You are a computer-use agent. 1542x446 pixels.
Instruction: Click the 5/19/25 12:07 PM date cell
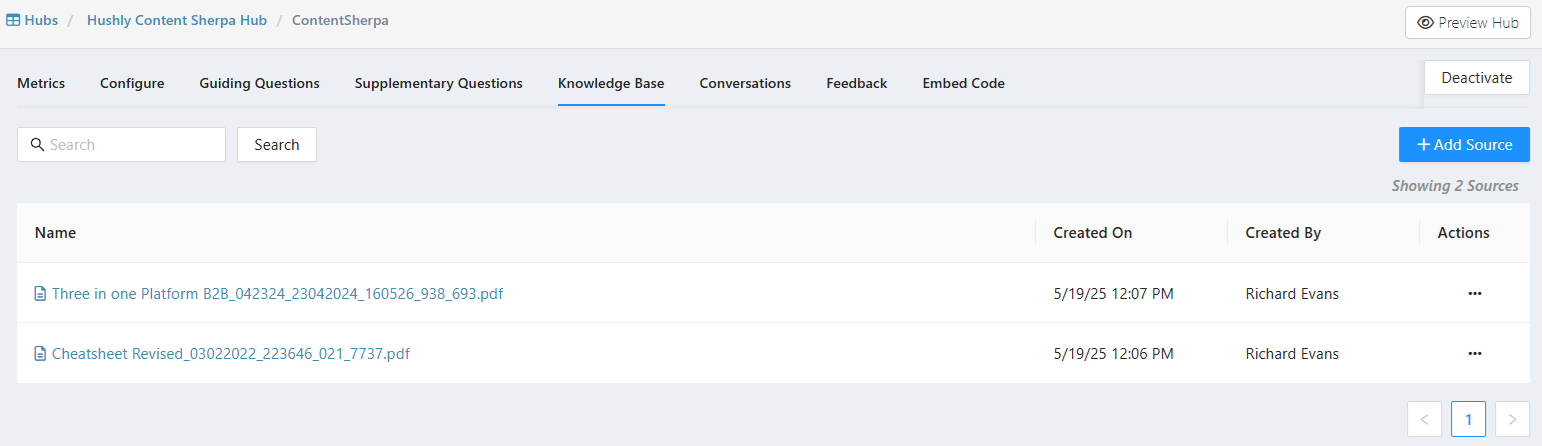pyautogui.click(x=1114, y=294)
